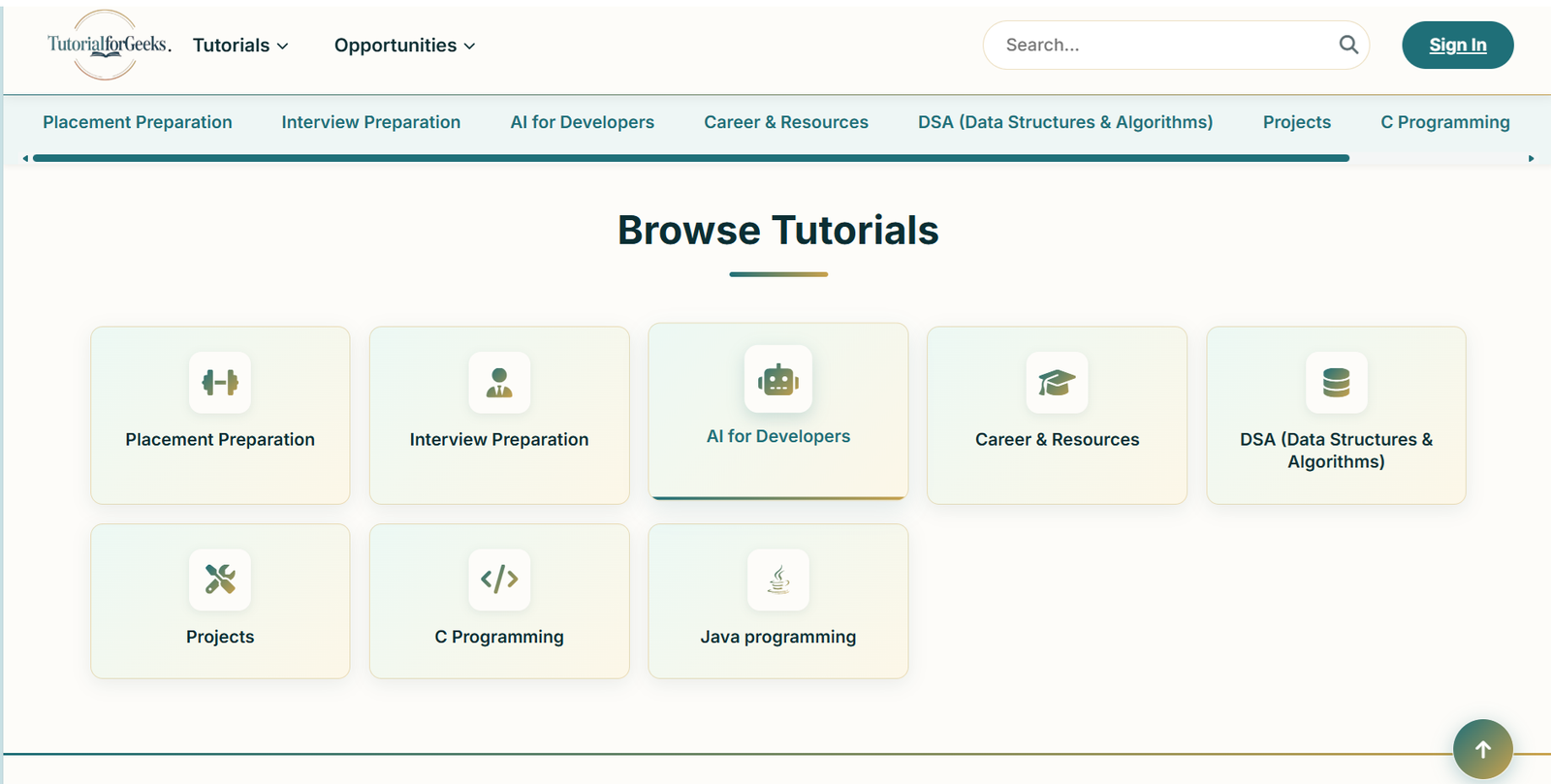This screenshot has height=784, width=1551.
Task: Click the magnifying glass search icon
Action: tap(1348, 45)
